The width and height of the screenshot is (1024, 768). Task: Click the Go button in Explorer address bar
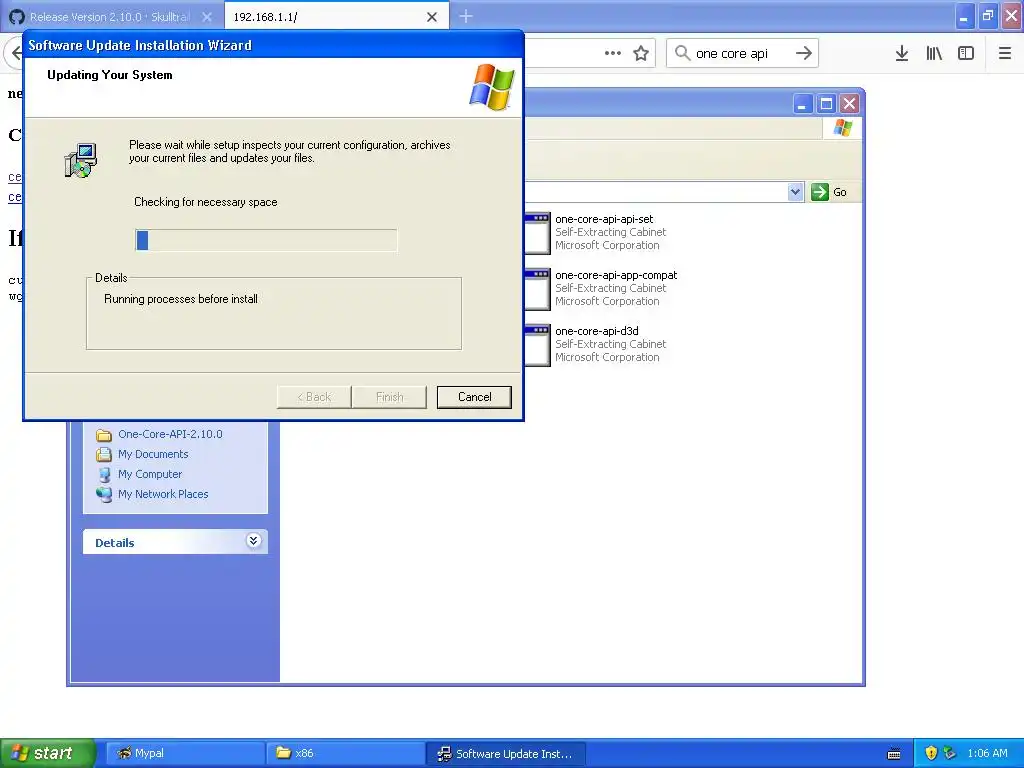829,192
